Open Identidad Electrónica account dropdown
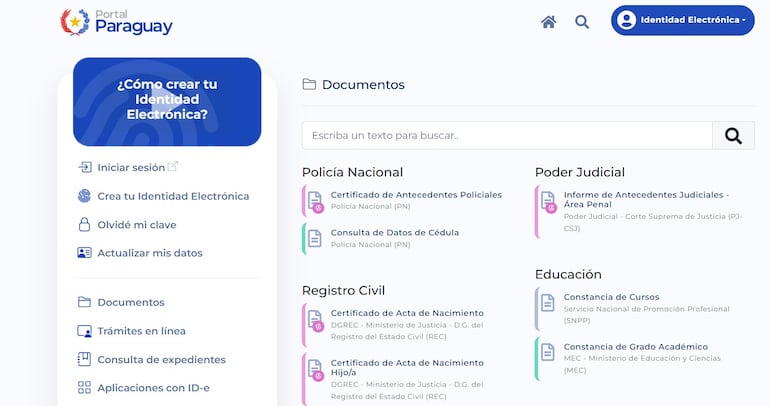Screen dimensions: 770x406 pyautogui.click(x=683, y=20)
